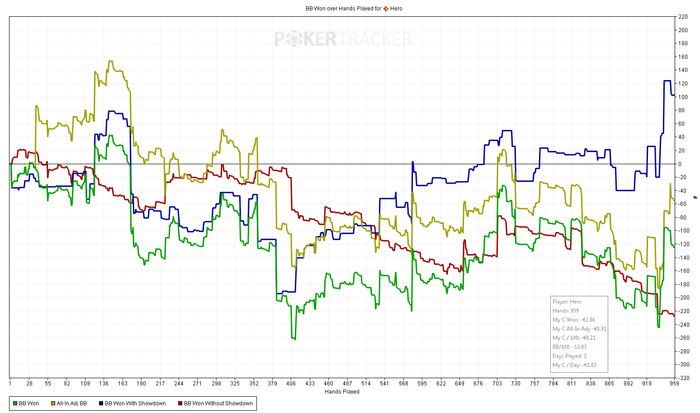
Task: Click the 'Hands: 959' line in the info box
Action: point(566,311)
